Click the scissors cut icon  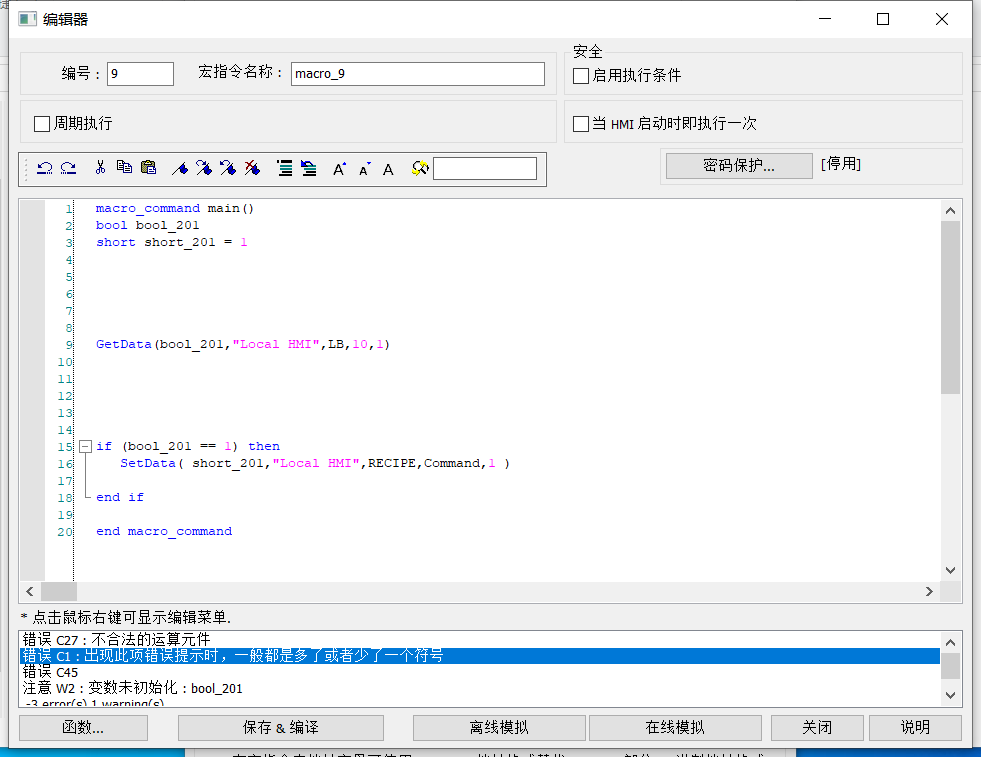(x=100, y=169)
